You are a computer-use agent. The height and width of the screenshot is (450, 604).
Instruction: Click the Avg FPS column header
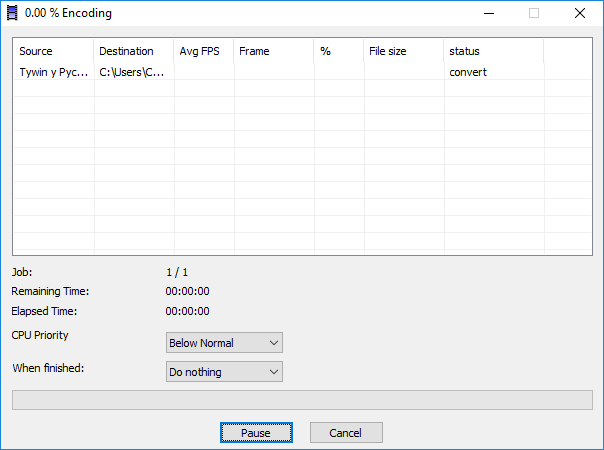(204, 51)
